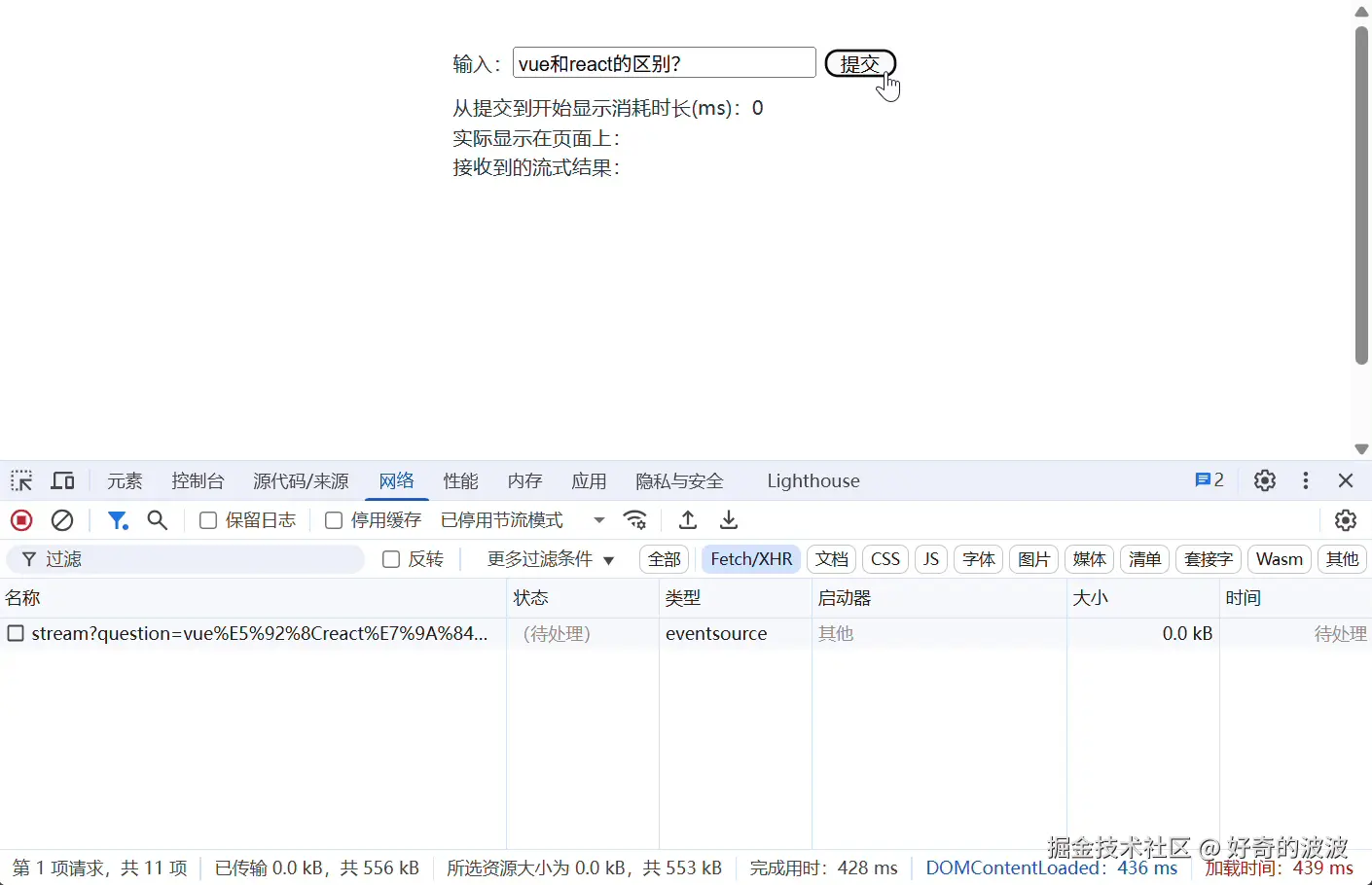This screenshot has width=1372, height=885.
Task: Open DevTools settings gear
Action: coord(1264,480)
